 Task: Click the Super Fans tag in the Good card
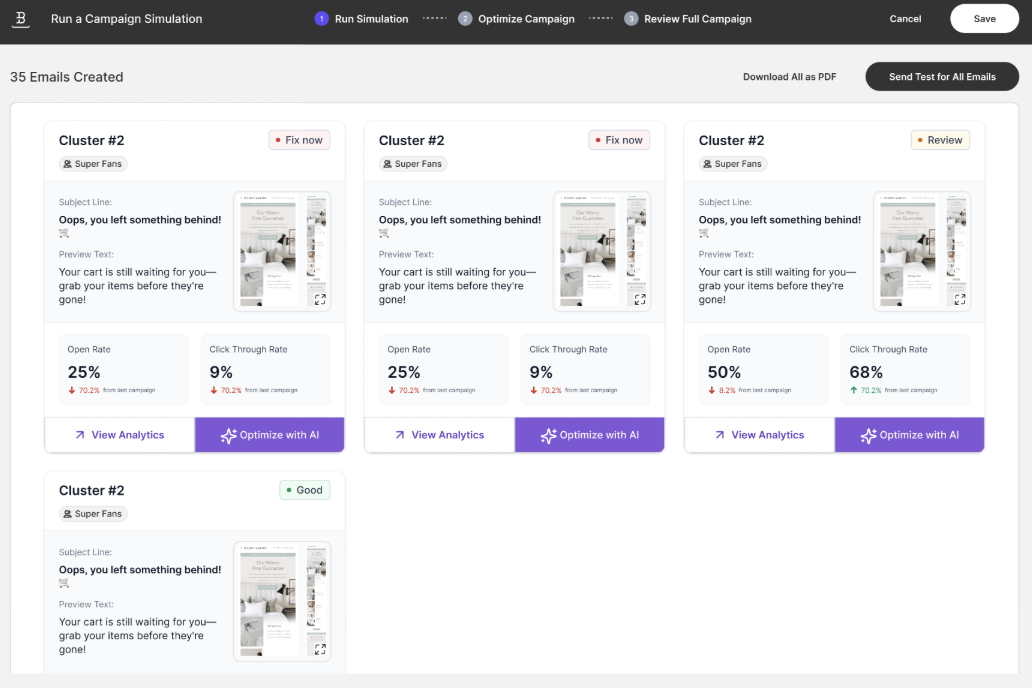(93, 514)
